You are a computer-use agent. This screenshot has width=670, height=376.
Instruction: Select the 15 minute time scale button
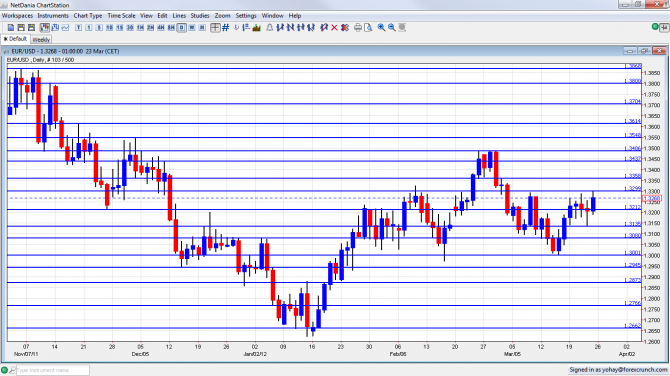pos(120,27)
